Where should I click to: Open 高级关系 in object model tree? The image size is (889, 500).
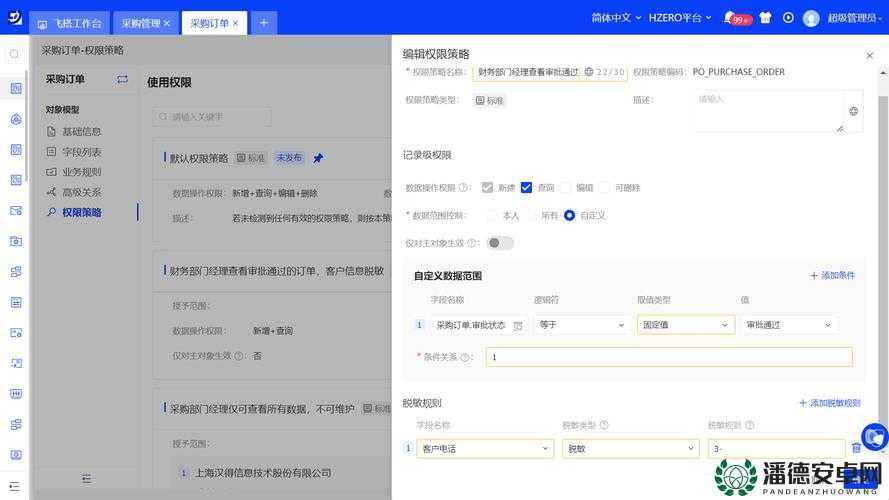[x=82, y=192]
